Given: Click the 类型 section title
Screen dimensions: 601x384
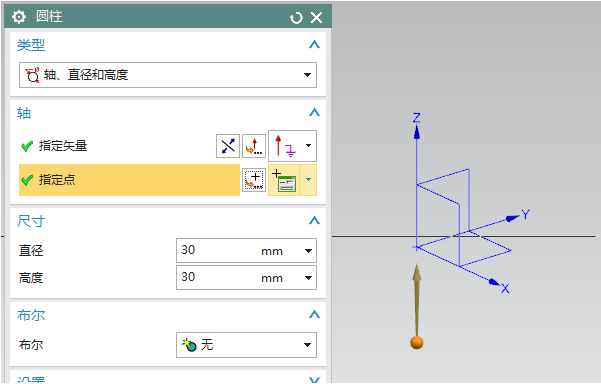Looking at the screenshot, I should tap(31, 45).
